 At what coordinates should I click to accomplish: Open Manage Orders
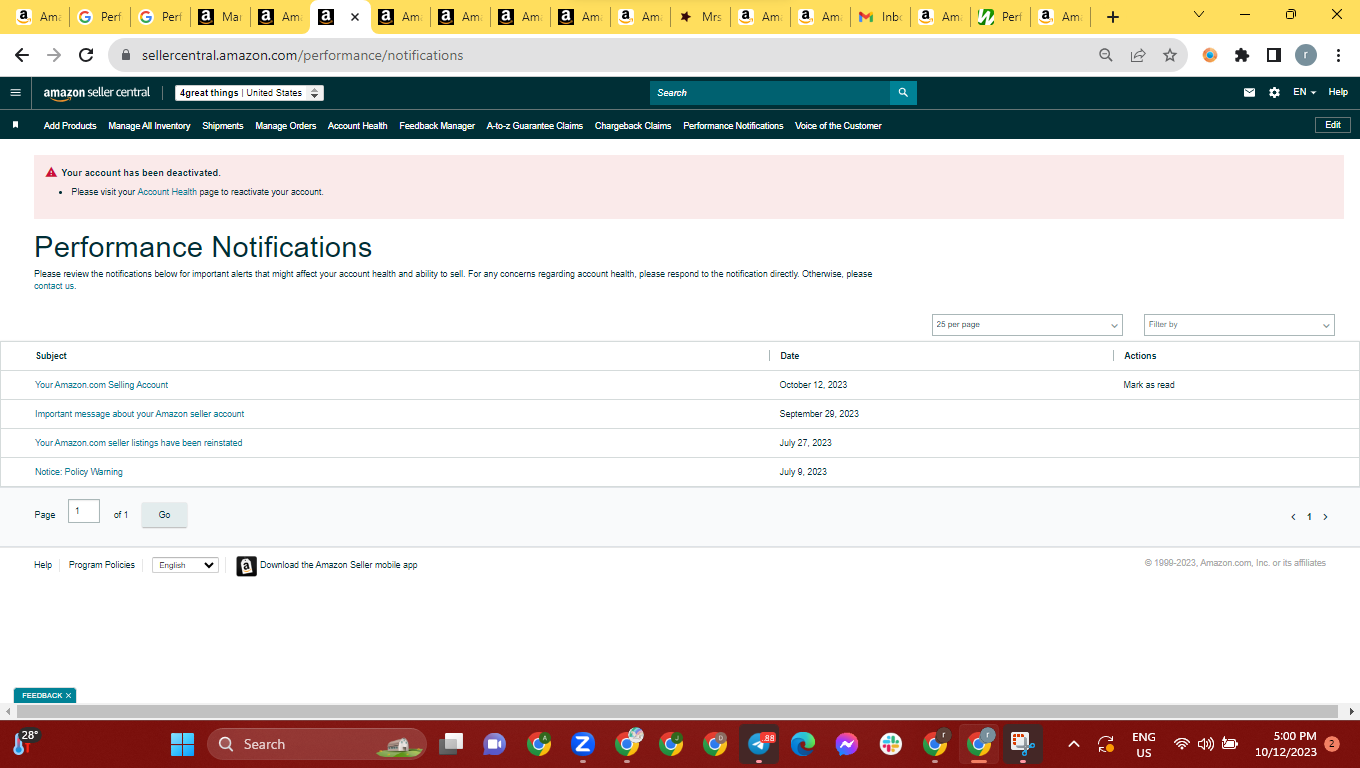[286, 126]
